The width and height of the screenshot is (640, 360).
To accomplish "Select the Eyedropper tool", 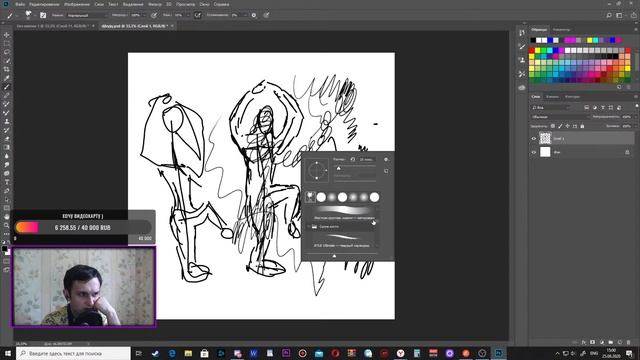I will [7, 78].
